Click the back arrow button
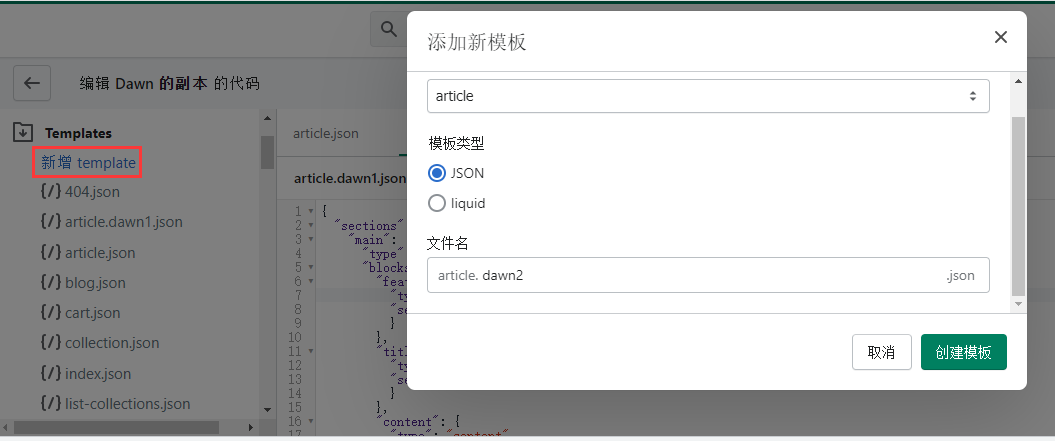This screenshot has width=1055, height=441. coord(31,83)
